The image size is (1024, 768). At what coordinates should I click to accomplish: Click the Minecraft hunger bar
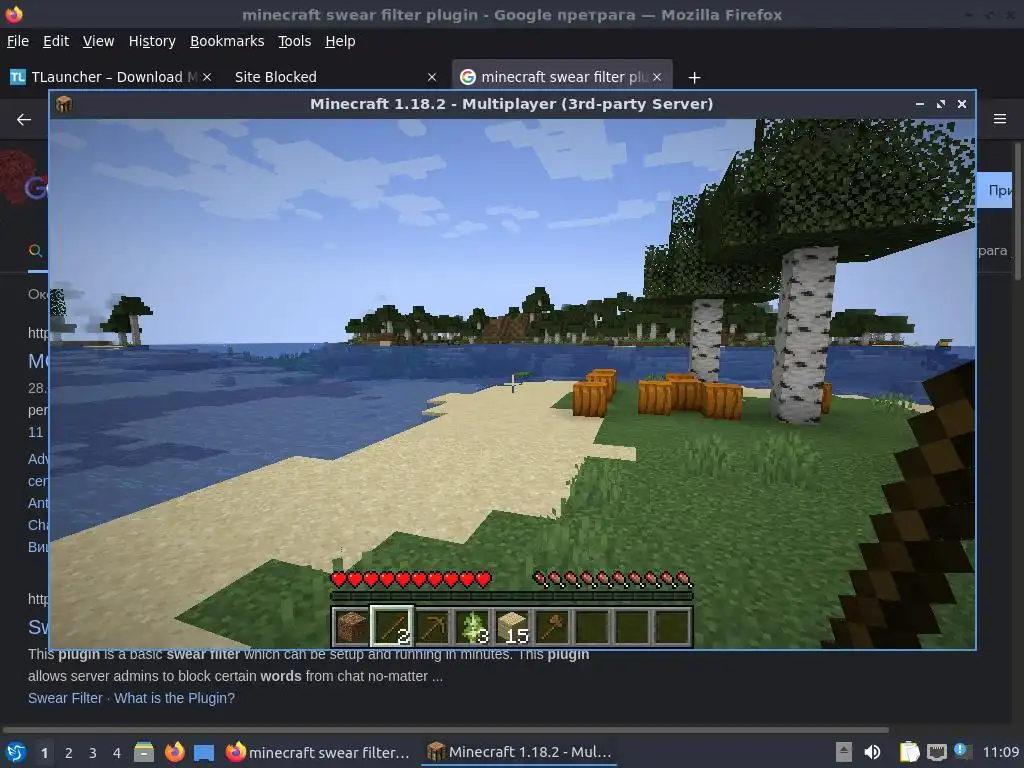tap(613, 579)
